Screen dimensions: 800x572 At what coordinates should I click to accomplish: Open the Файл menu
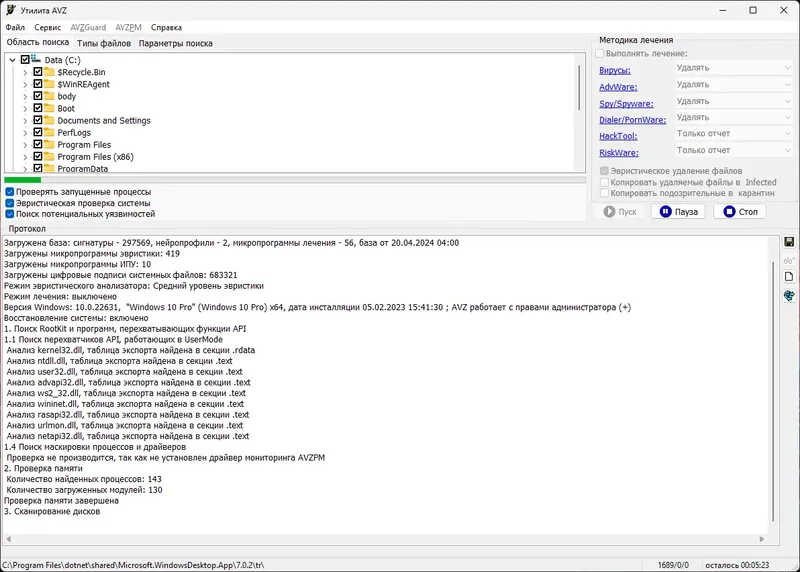coord(15,27)
